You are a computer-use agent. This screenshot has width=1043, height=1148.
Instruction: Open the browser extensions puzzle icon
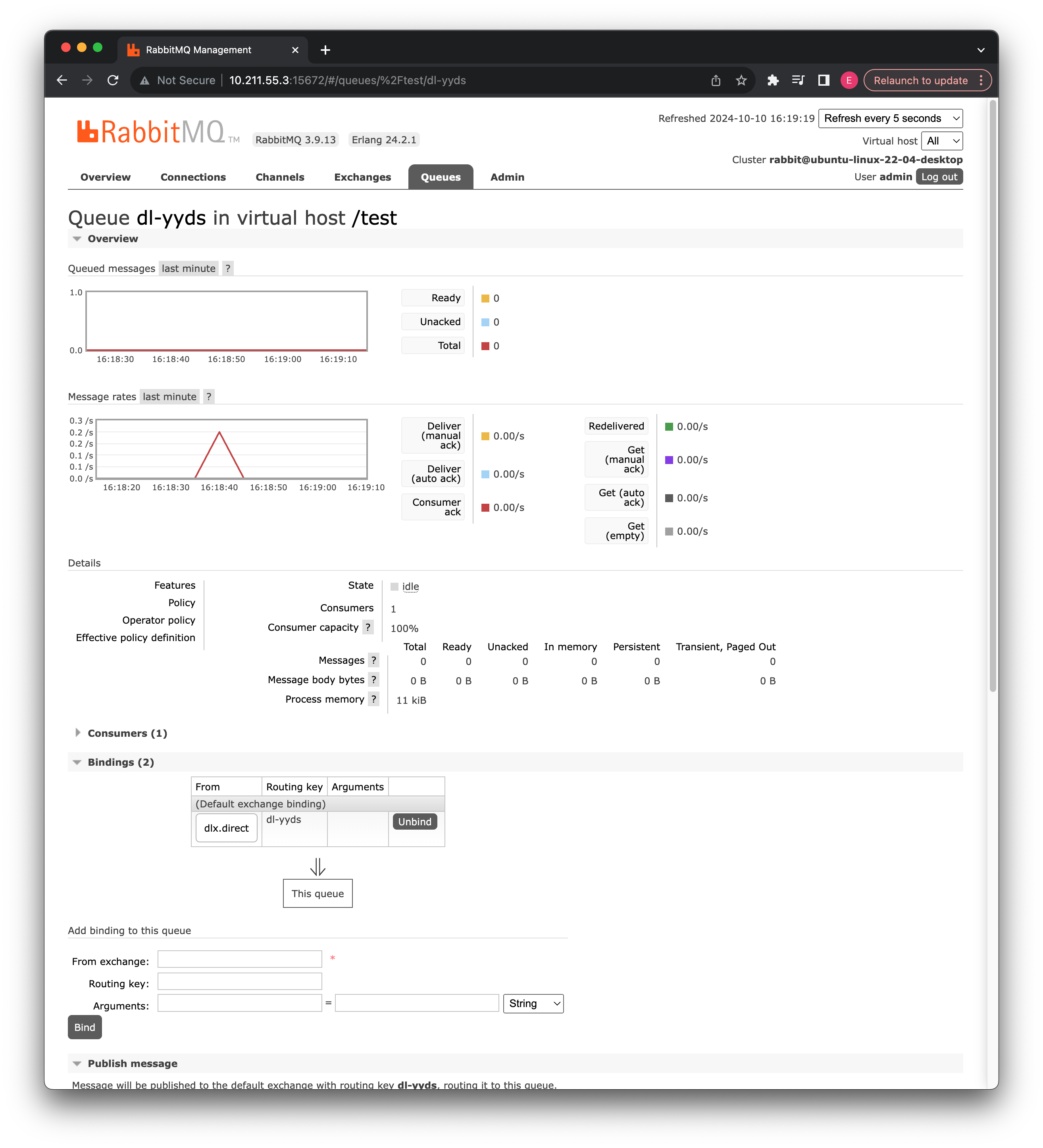pyautogui.click(x=773, y=80)
